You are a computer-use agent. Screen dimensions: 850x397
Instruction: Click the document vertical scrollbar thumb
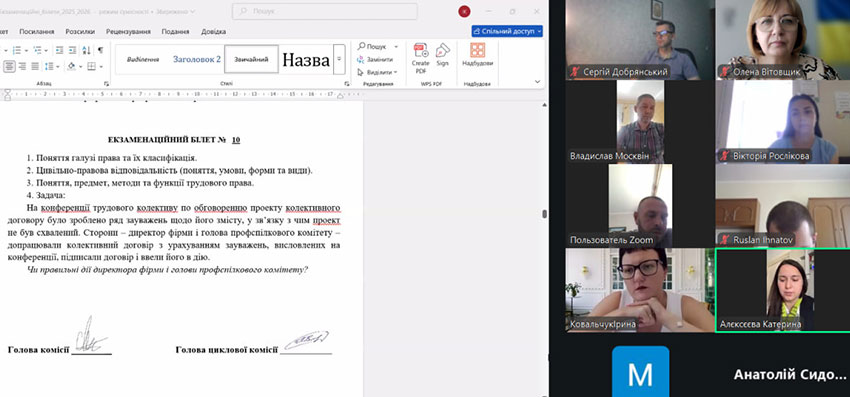(x=544, y=214)
